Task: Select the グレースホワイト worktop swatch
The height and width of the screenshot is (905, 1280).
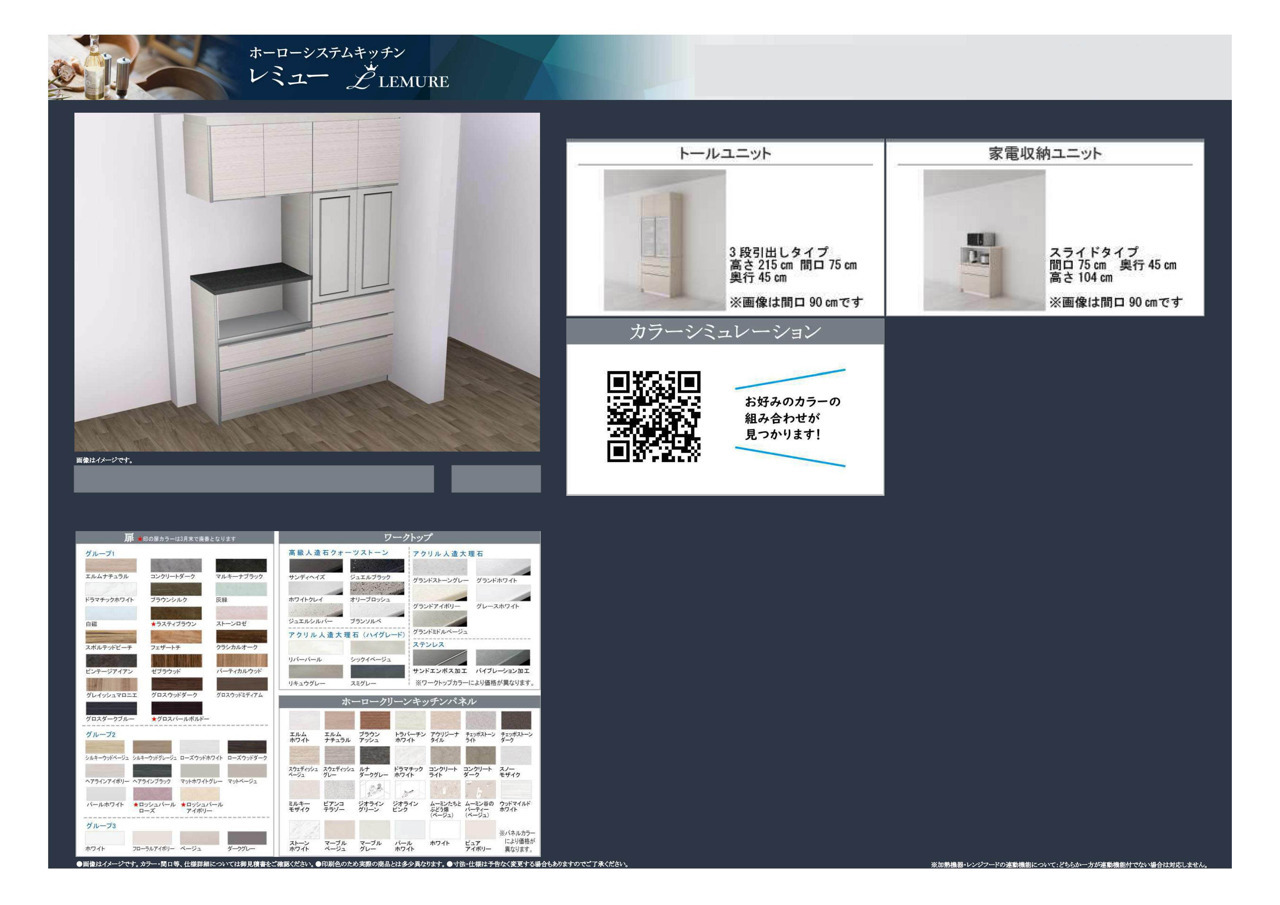Action: click(x=503, y=593)
